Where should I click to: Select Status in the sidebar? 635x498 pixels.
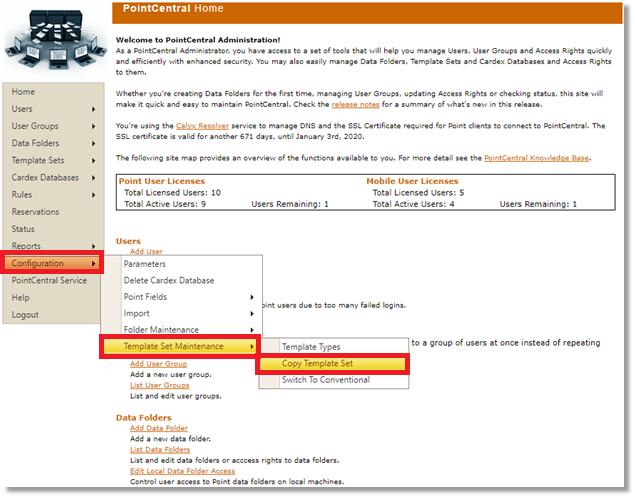(x=23, y=229)
